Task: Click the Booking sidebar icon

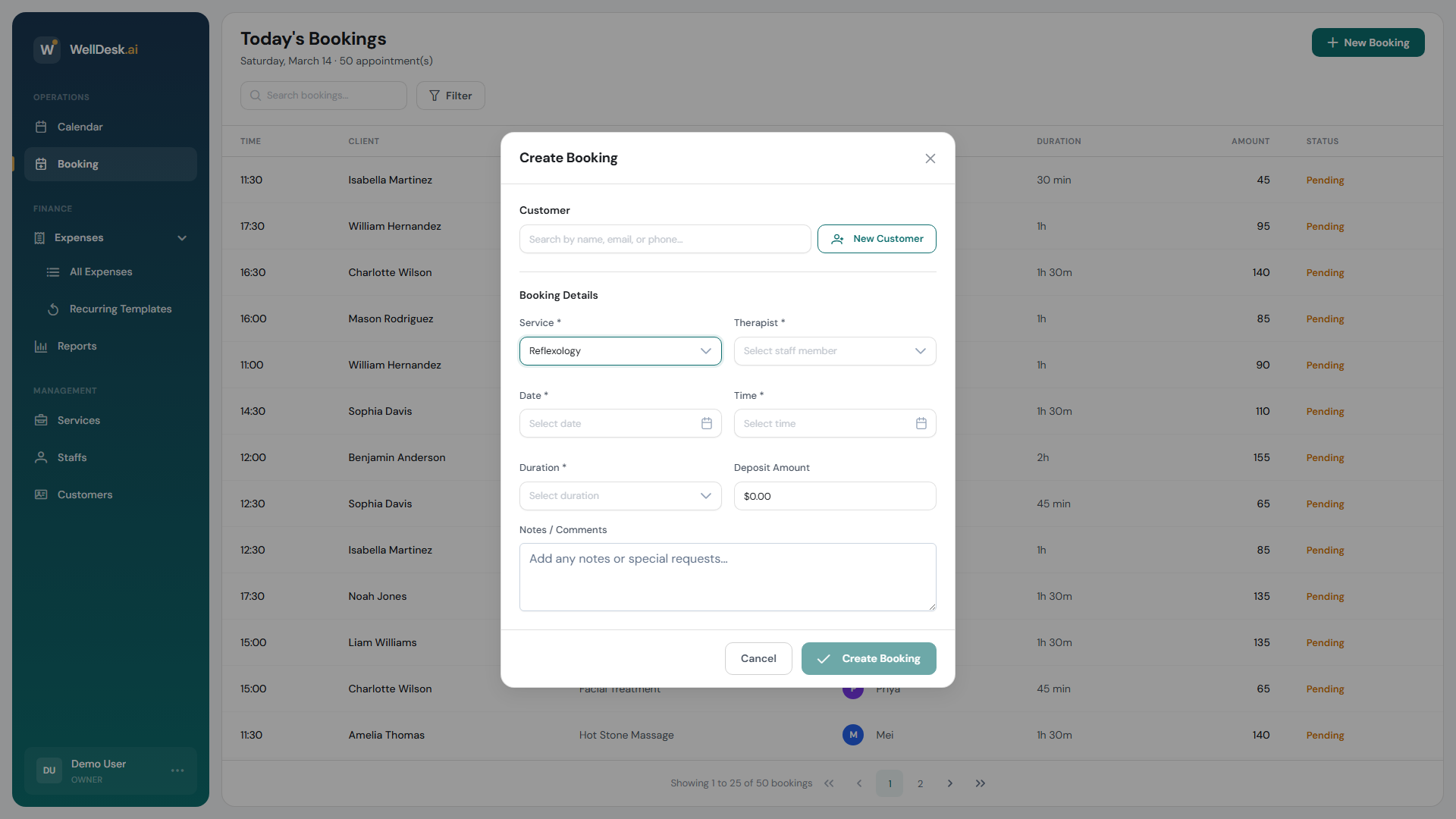Action: [42, 164]
